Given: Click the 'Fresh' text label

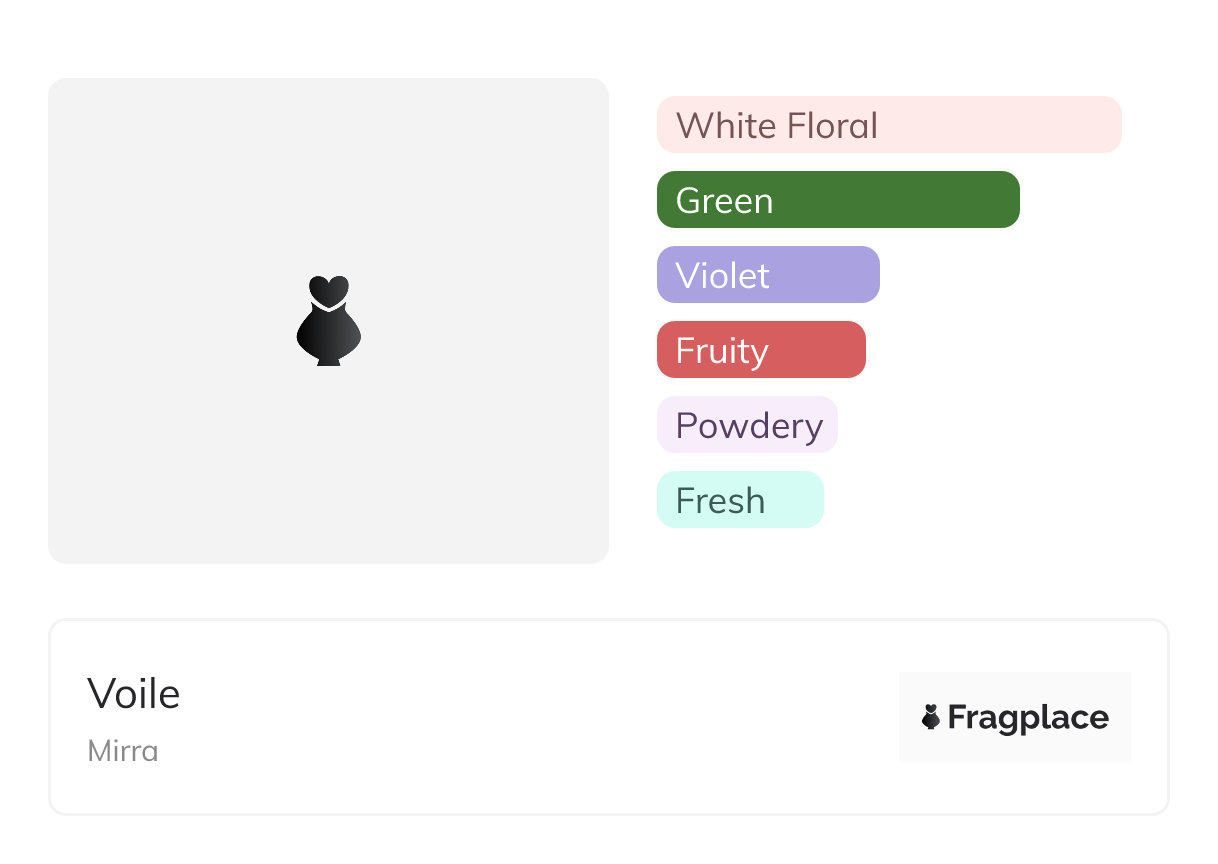Looking at the screenshot, I should [720, 501].
